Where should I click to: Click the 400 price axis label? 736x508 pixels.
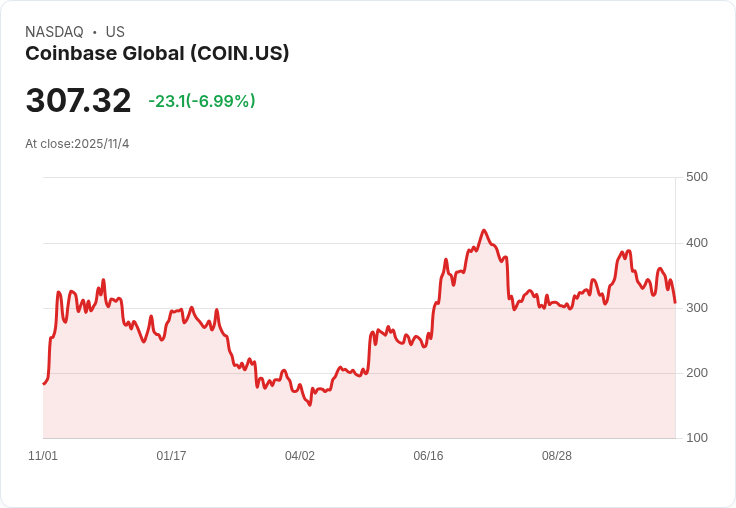(697, 243)
